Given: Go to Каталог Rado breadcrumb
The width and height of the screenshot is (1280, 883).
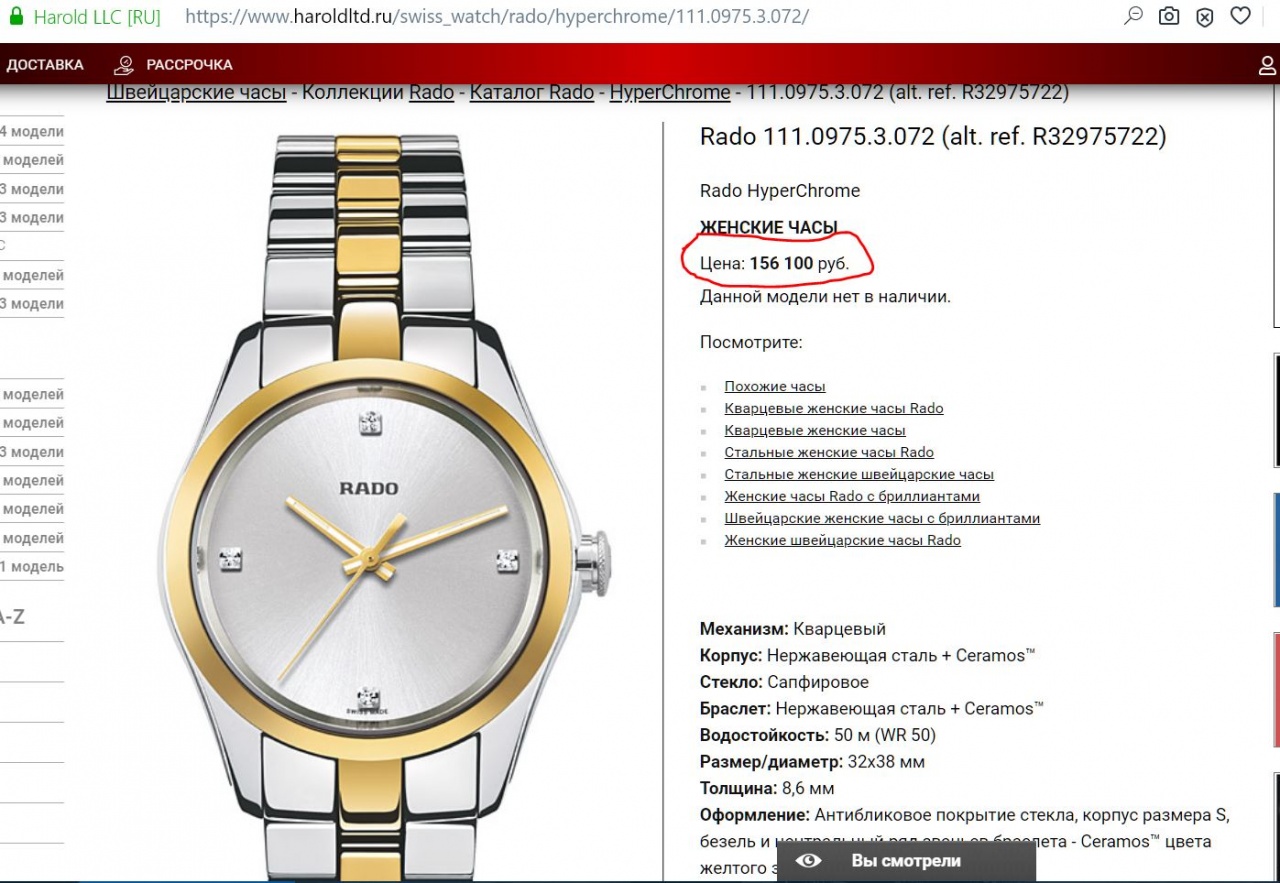Looking at the screenshot, I should pyautogui.click(x=531, y=93).
